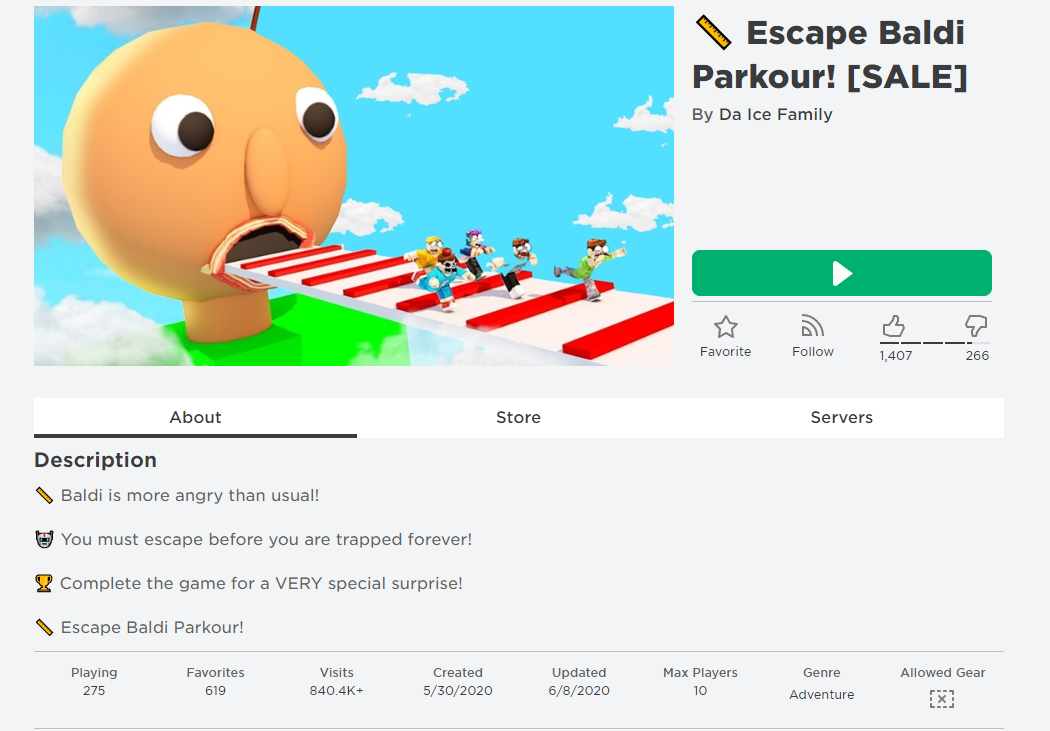Click the Favorite label text

coord(725,351)
